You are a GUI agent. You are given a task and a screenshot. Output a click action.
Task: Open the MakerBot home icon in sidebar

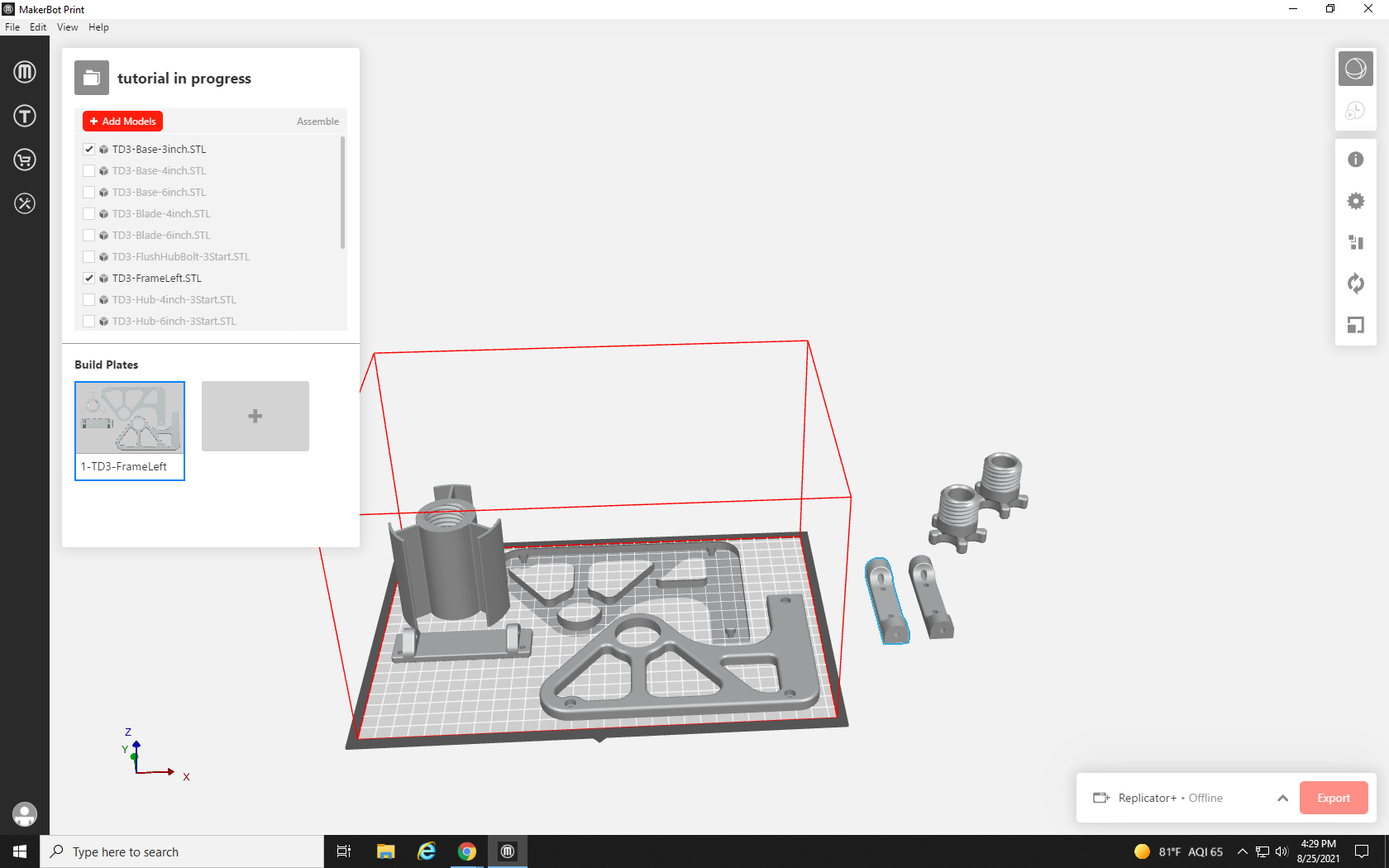coord(25,72)
